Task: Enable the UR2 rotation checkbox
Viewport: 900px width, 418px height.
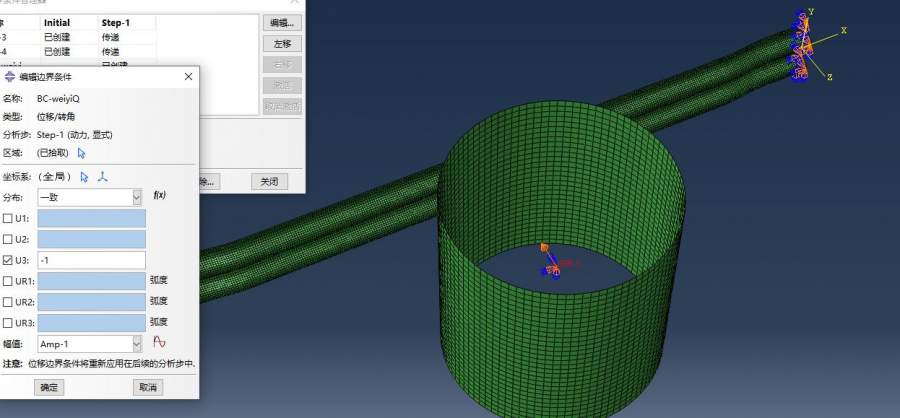Action: coord(7,302)
